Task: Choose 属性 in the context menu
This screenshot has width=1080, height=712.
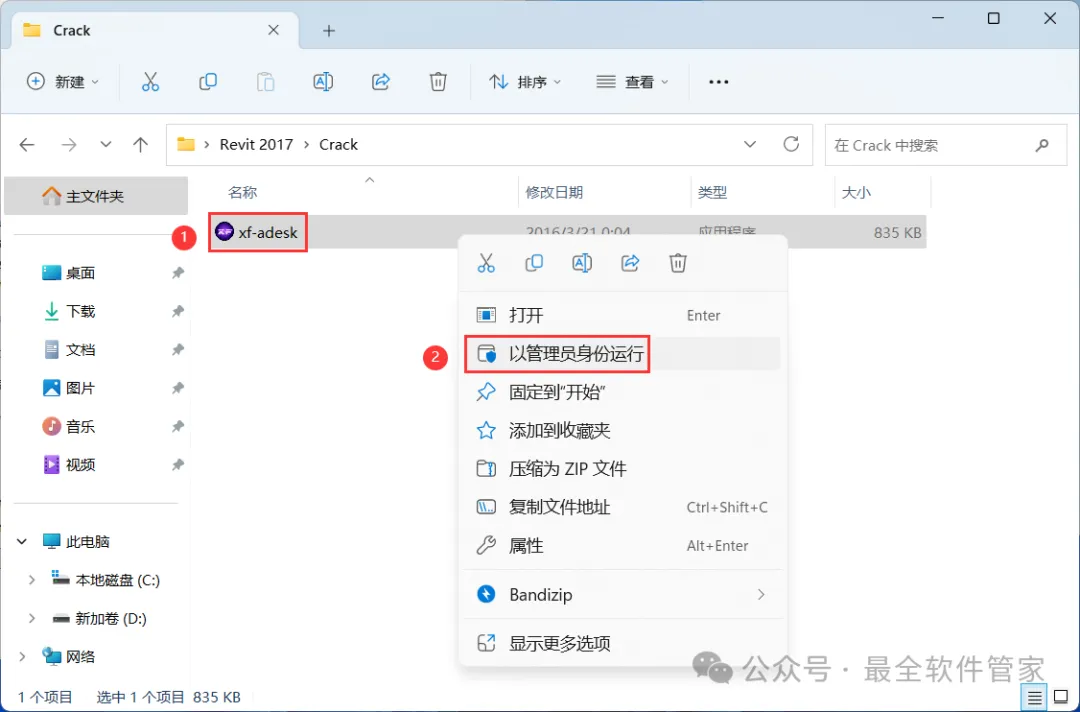Action: [623, 546]
